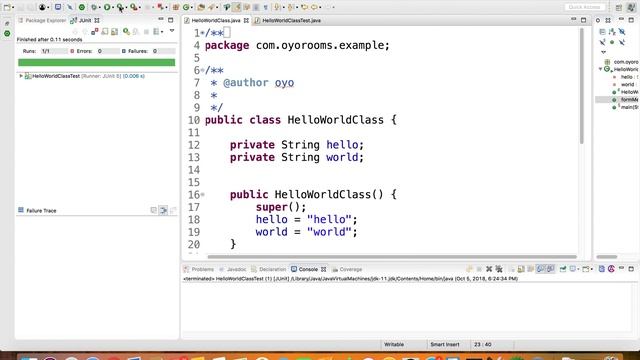Click the External Tools run icon
The width and height of the screenshot is (640, 360).
[x=134, y=7]
